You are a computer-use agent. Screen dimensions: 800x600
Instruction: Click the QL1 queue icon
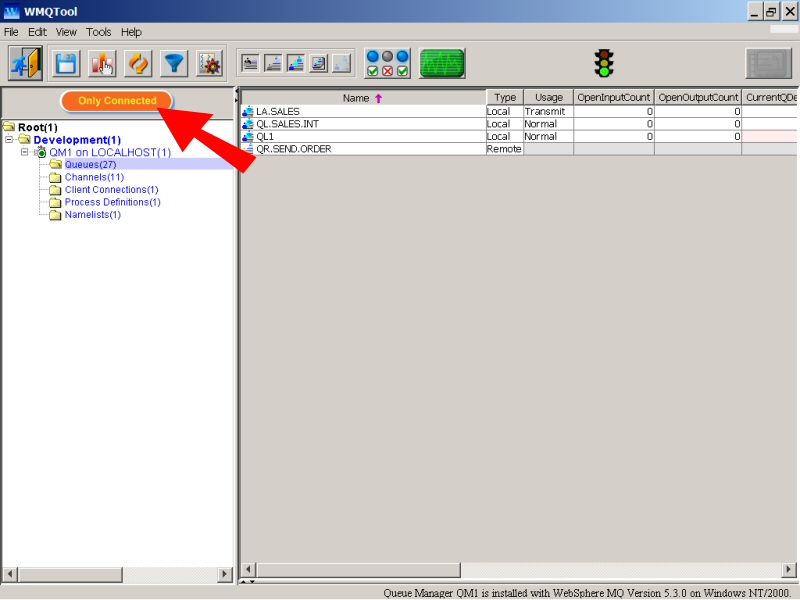point(248,136)
